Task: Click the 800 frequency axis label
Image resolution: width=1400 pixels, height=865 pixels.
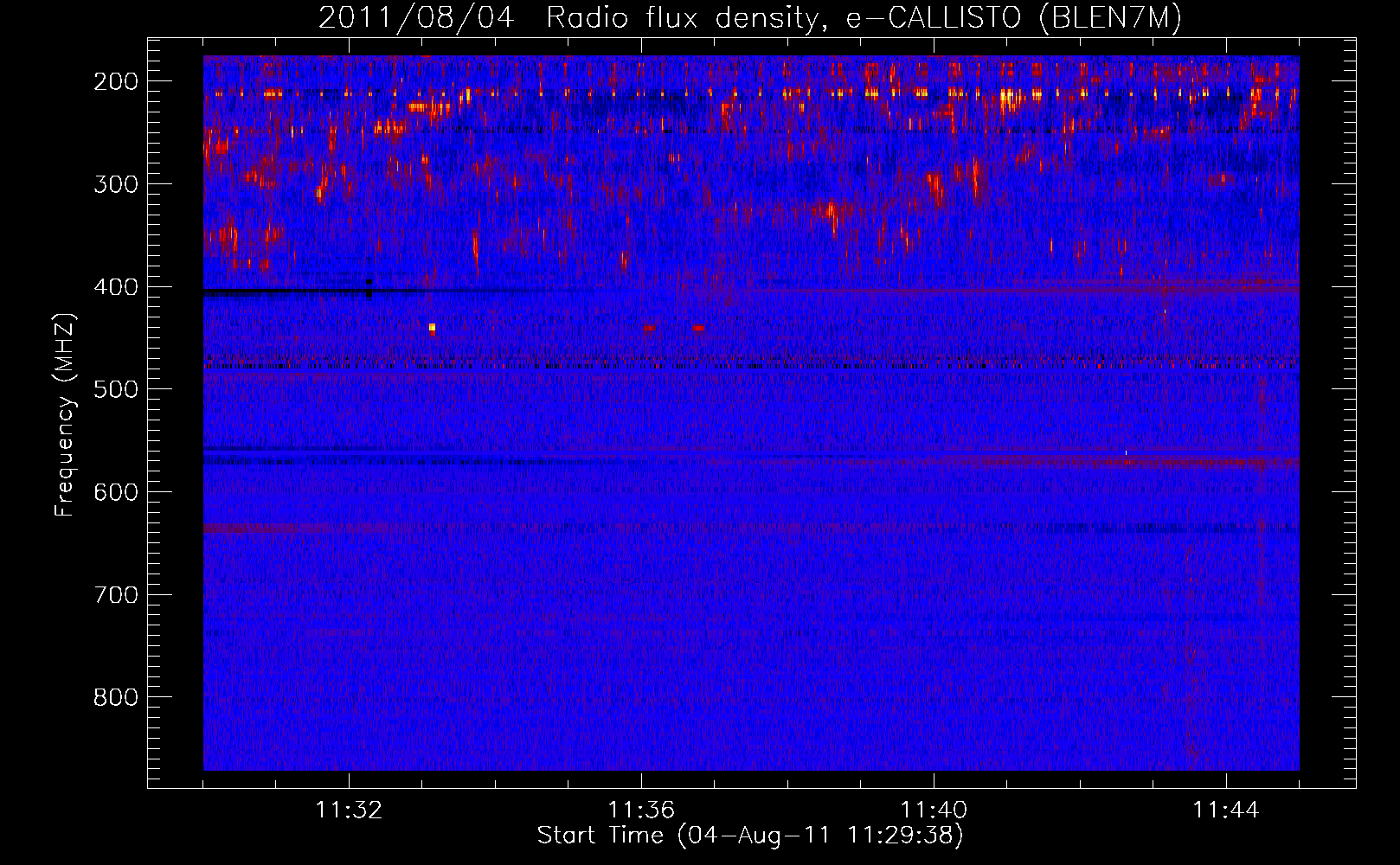Action: pos(116,697)
